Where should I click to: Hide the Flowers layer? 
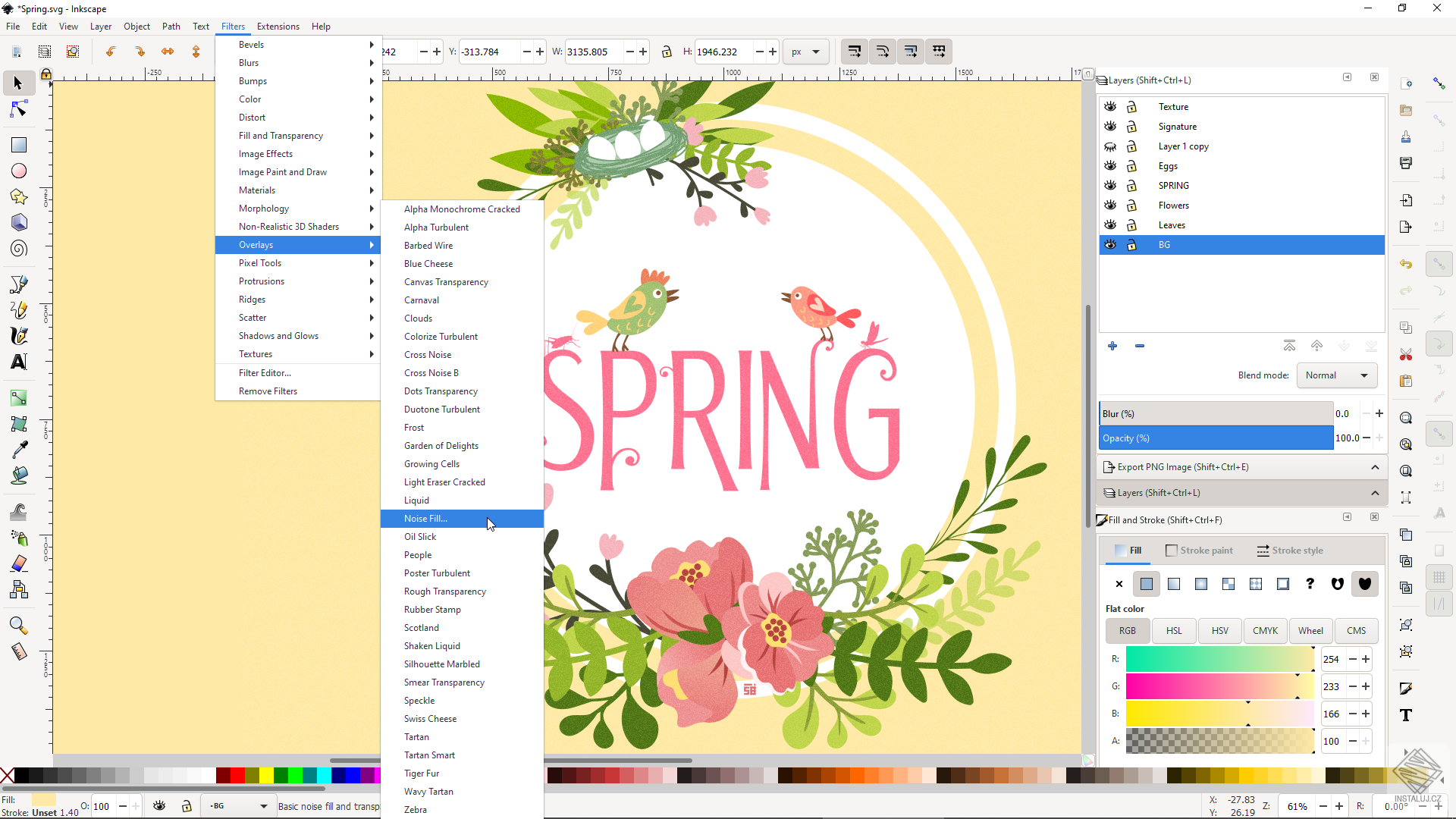point(1110,205)
